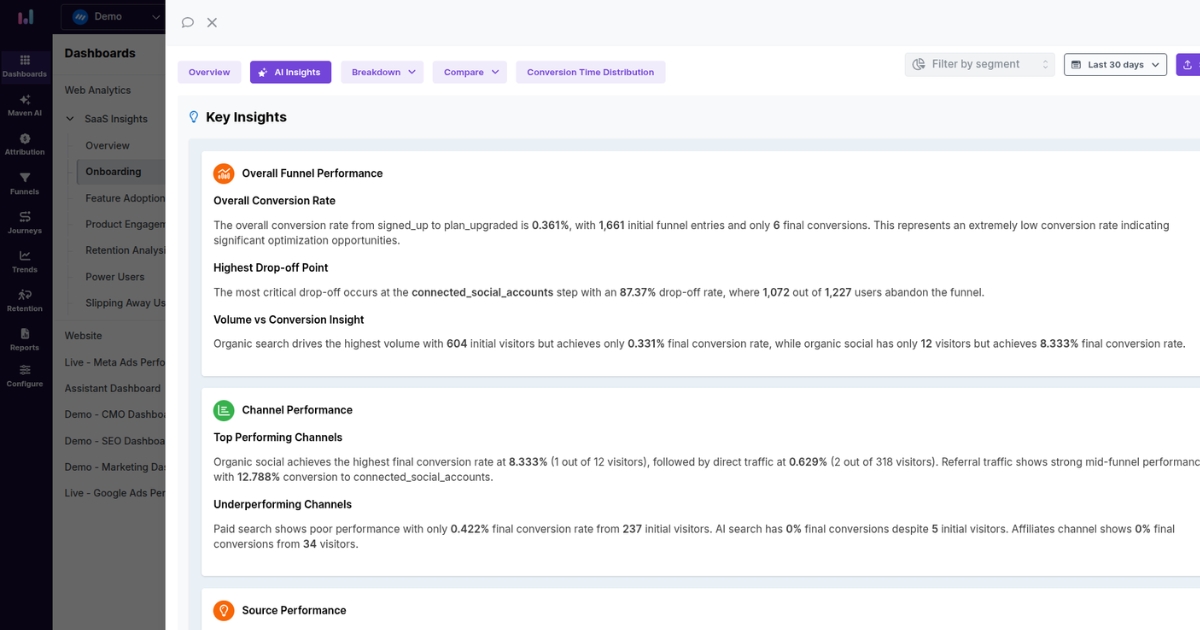Open Live - Meta Ads Performance dashboard
This screenshot has width=1200, height=630.
click(x=115, y=362)
